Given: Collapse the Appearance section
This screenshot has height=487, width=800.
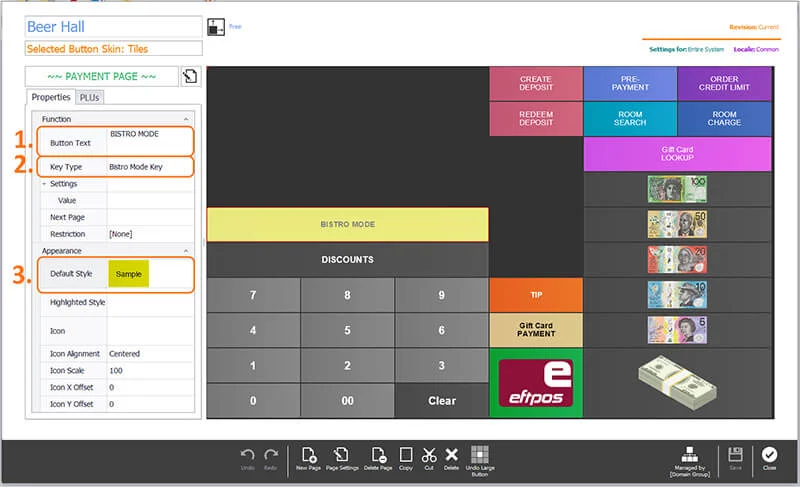Looking at the screenshot, I should (186, 251).
